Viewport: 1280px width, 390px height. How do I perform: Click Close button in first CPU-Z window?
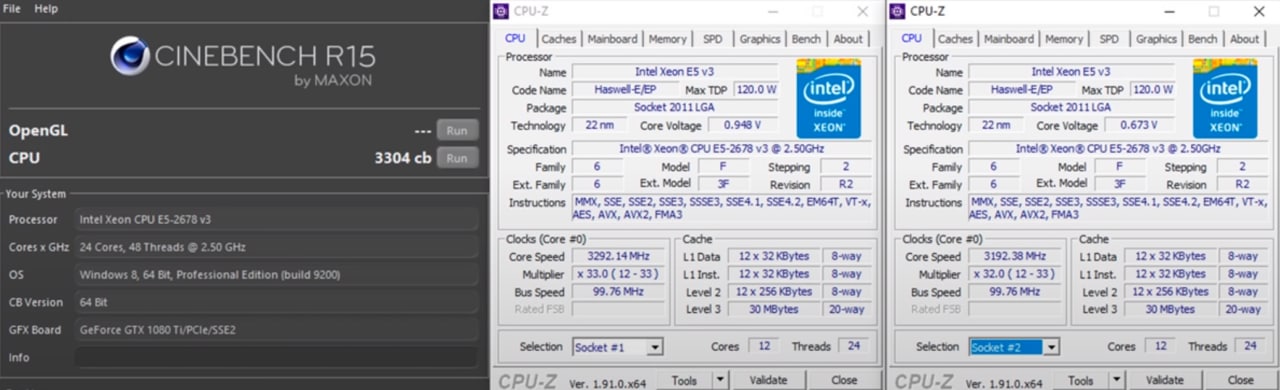[844, 380]
